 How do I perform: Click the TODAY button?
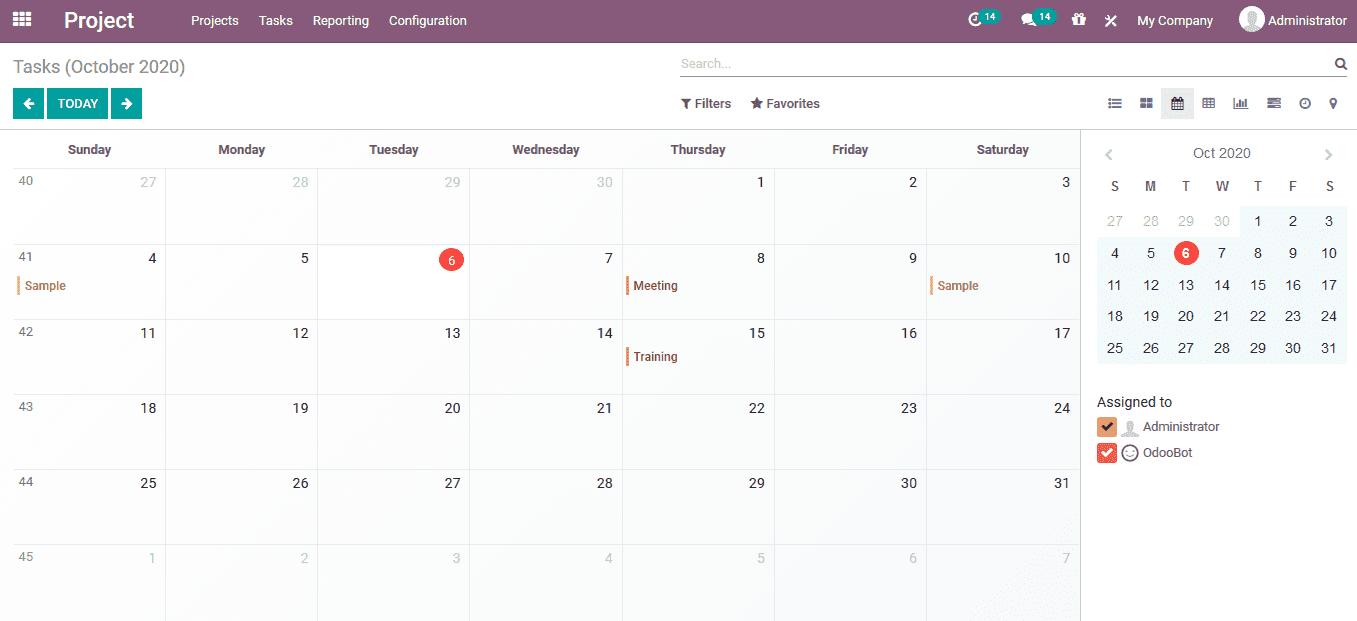click(77, 103)
